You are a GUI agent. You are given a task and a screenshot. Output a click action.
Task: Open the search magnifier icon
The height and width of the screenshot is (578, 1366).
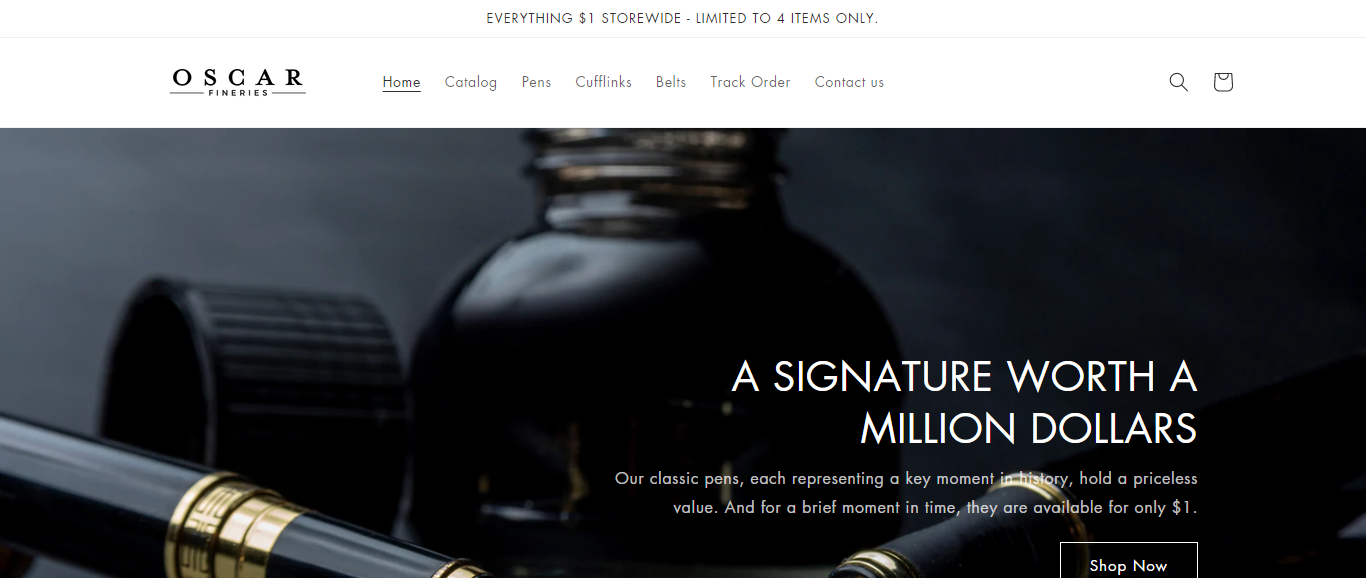pyautogui.click(x=1178, y=82)
